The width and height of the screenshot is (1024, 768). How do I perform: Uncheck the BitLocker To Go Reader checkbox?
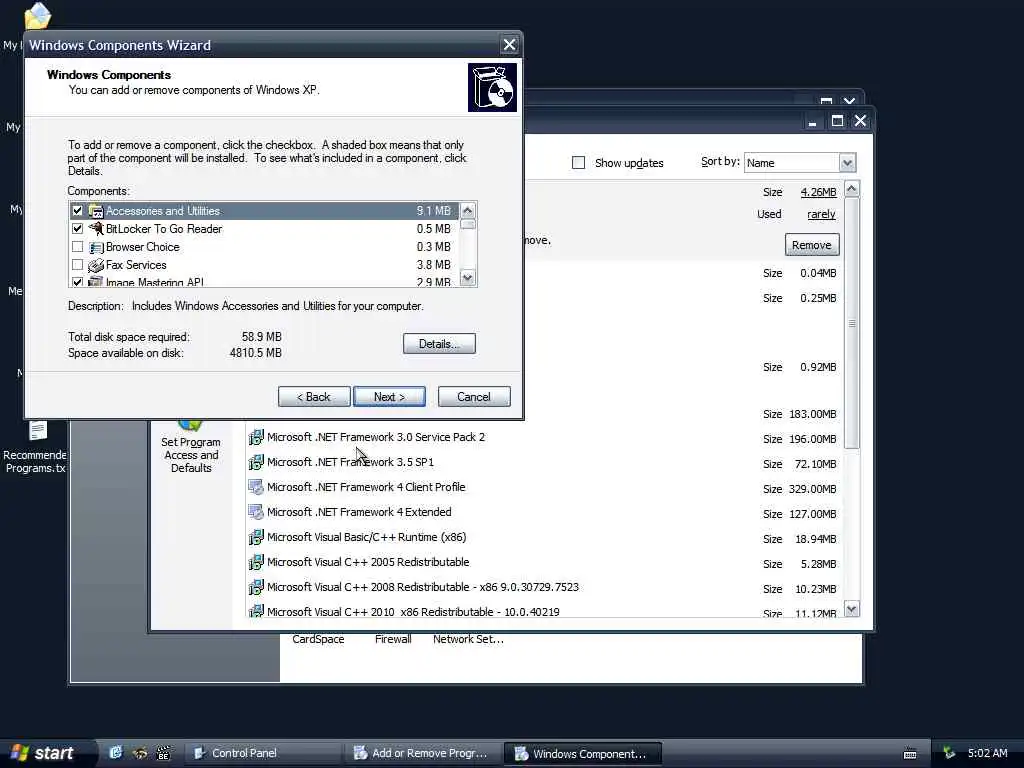78,229
